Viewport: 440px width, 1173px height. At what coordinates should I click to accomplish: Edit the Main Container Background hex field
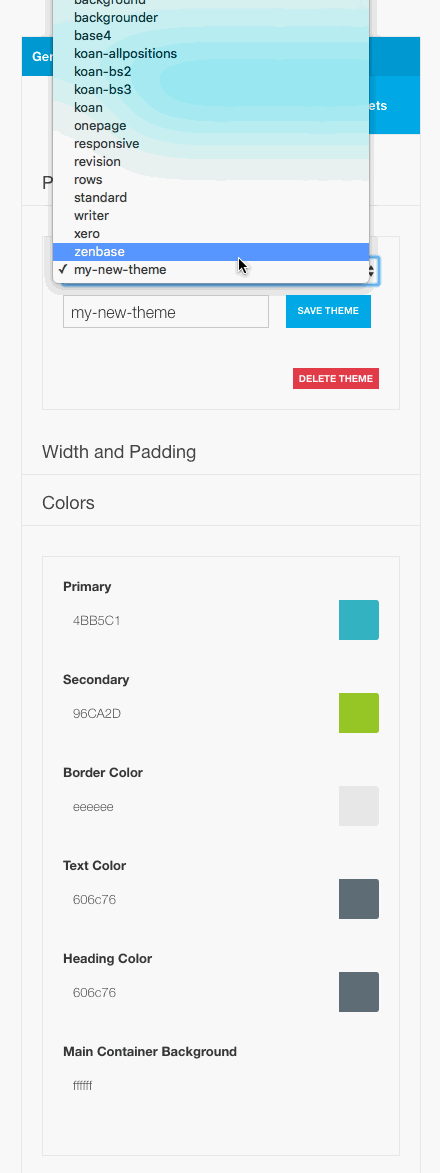tap(195, 1085)
